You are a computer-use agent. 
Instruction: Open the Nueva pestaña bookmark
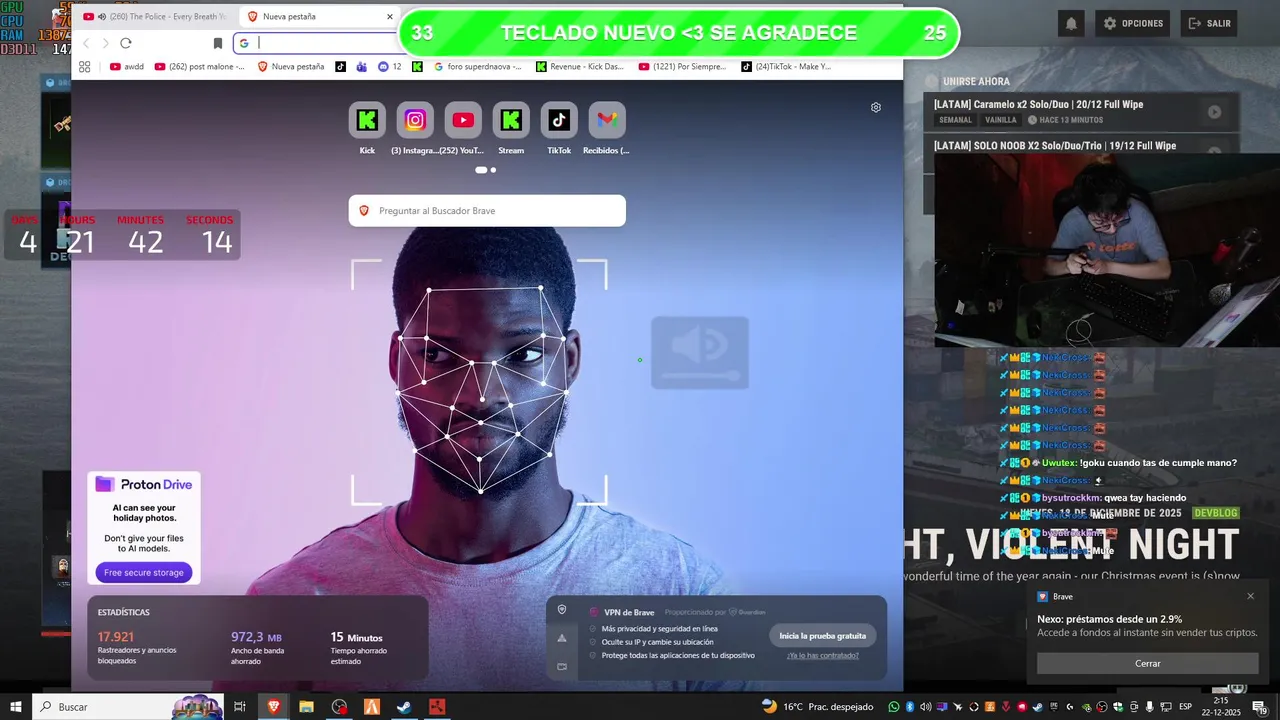291,67
